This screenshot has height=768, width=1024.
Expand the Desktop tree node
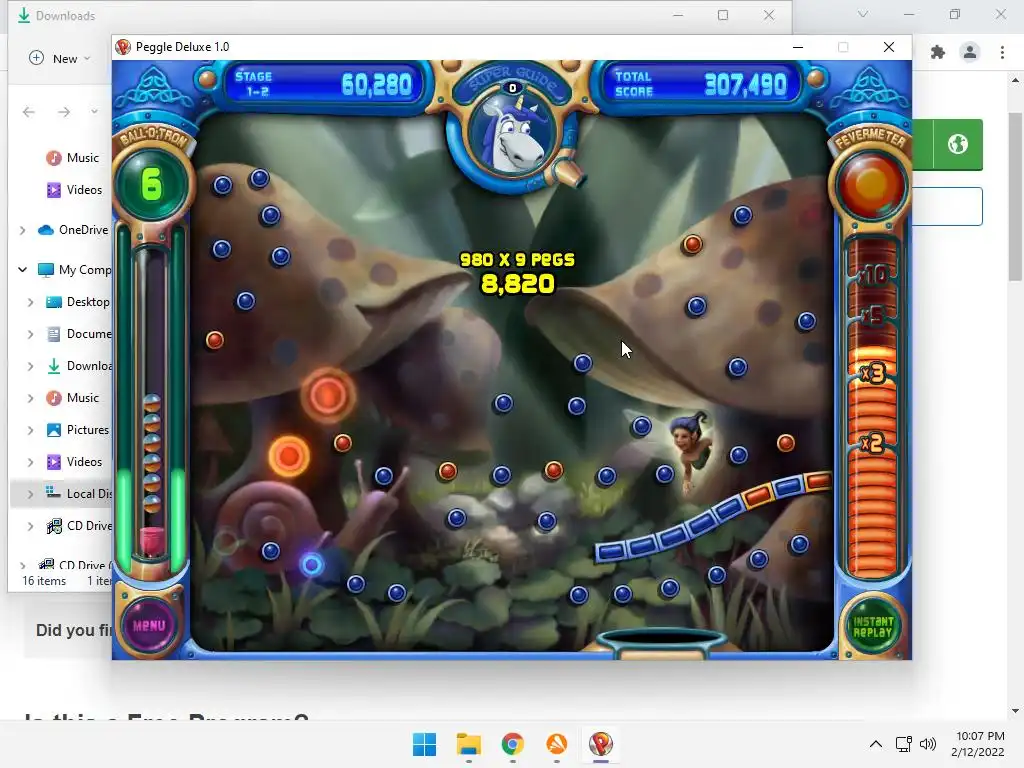(x=30, y=302)
